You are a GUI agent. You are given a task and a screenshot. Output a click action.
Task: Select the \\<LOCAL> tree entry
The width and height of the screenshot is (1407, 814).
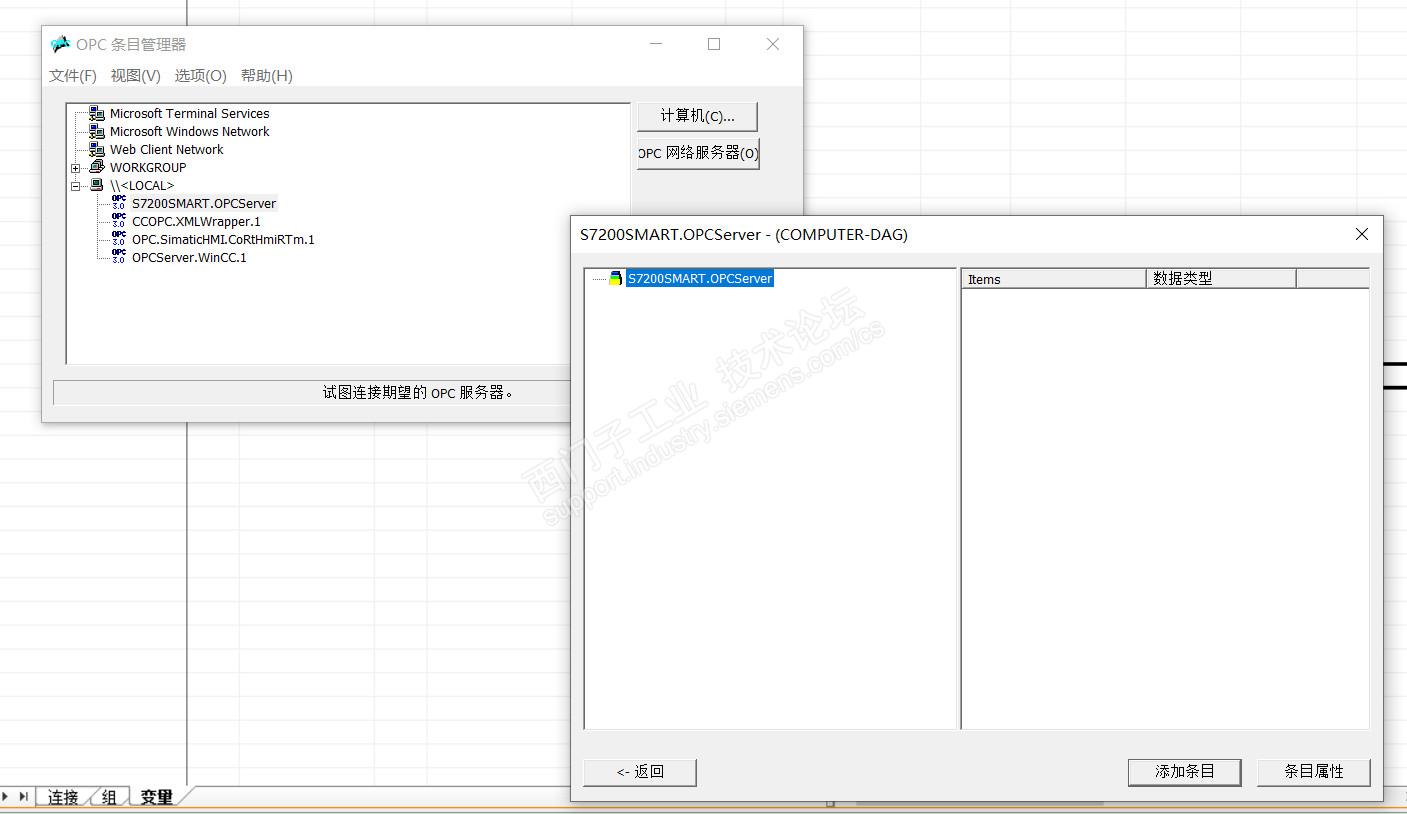142,186
